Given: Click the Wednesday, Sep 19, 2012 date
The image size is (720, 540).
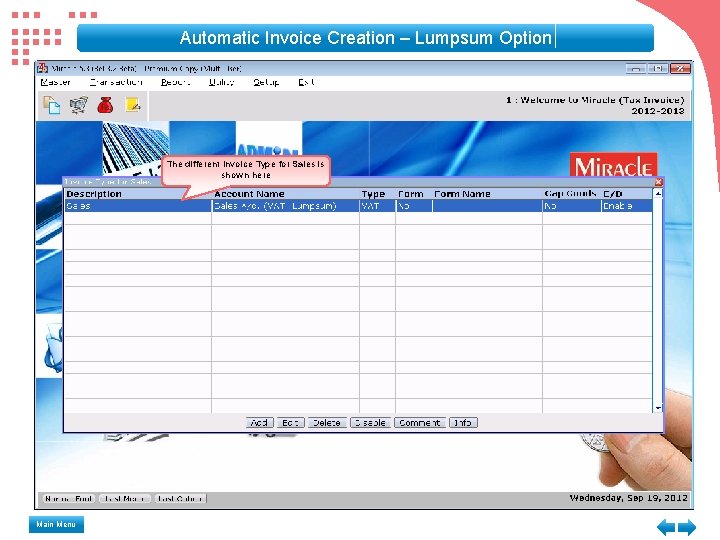Looking at the screenshot, I should (629, 498).
